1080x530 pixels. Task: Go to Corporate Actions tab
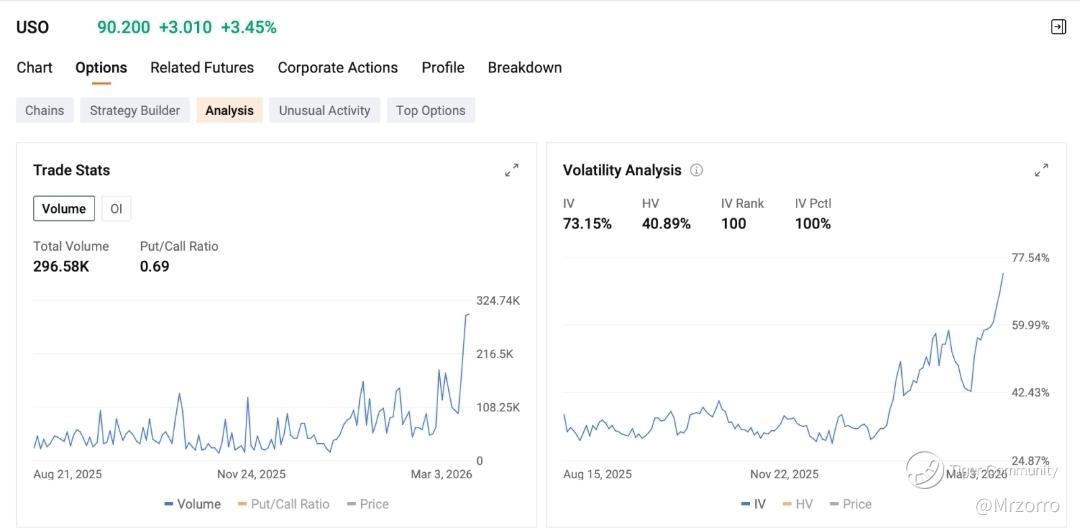click(x=338, y=67)
